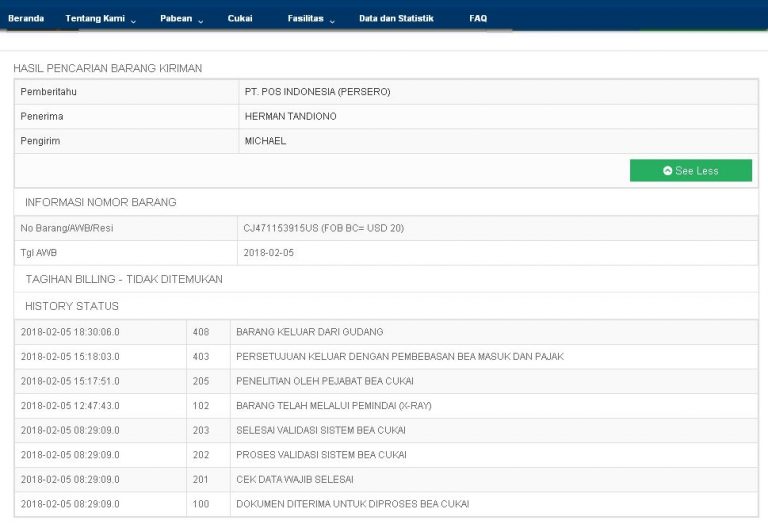Click the Pemberitahu label cell

coord(126,92)
